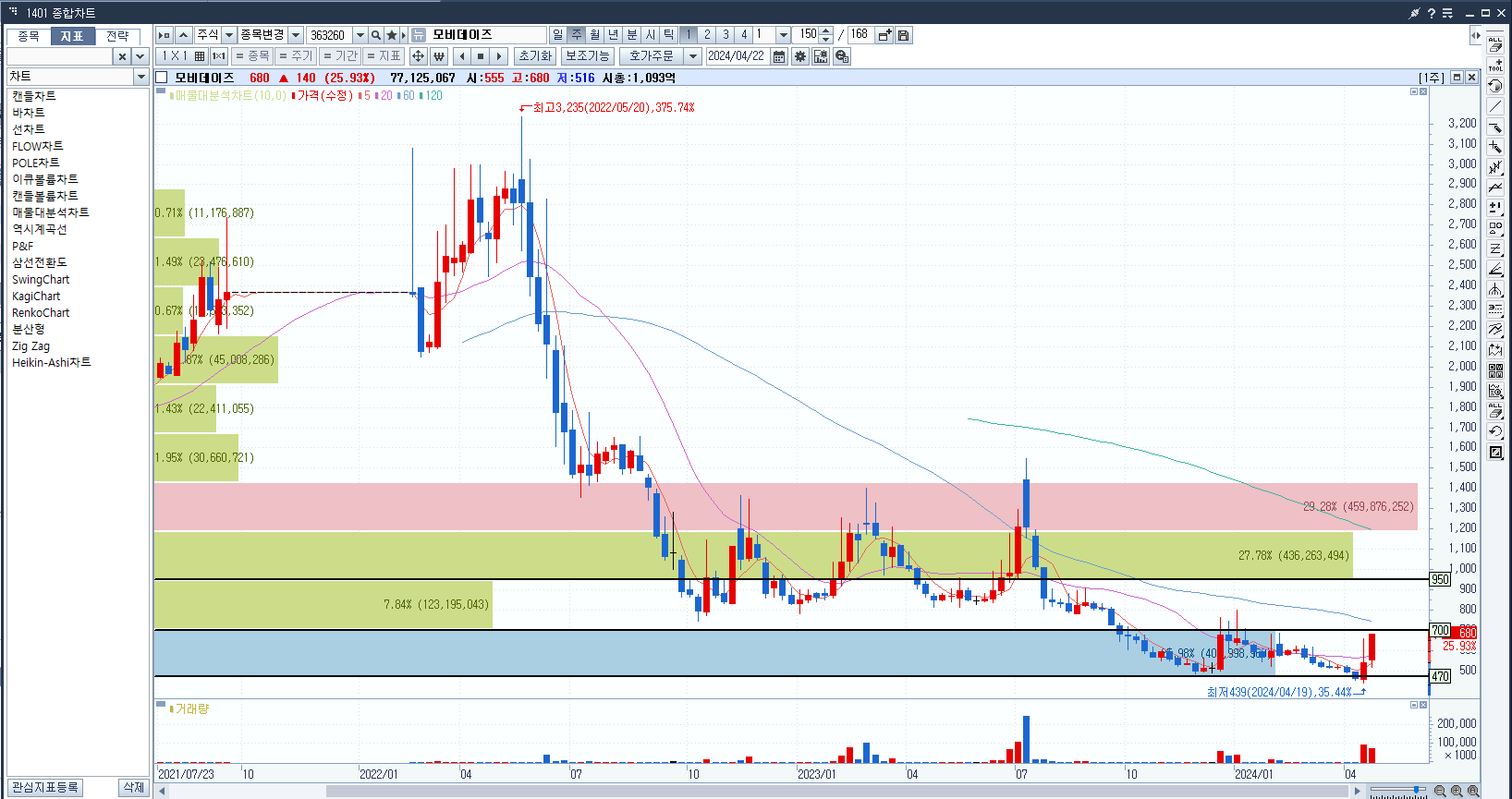This screenshot has width=1512, height=799.
Task: Collapse the right tool panel arrow
Action: (x=1476, y=35)
